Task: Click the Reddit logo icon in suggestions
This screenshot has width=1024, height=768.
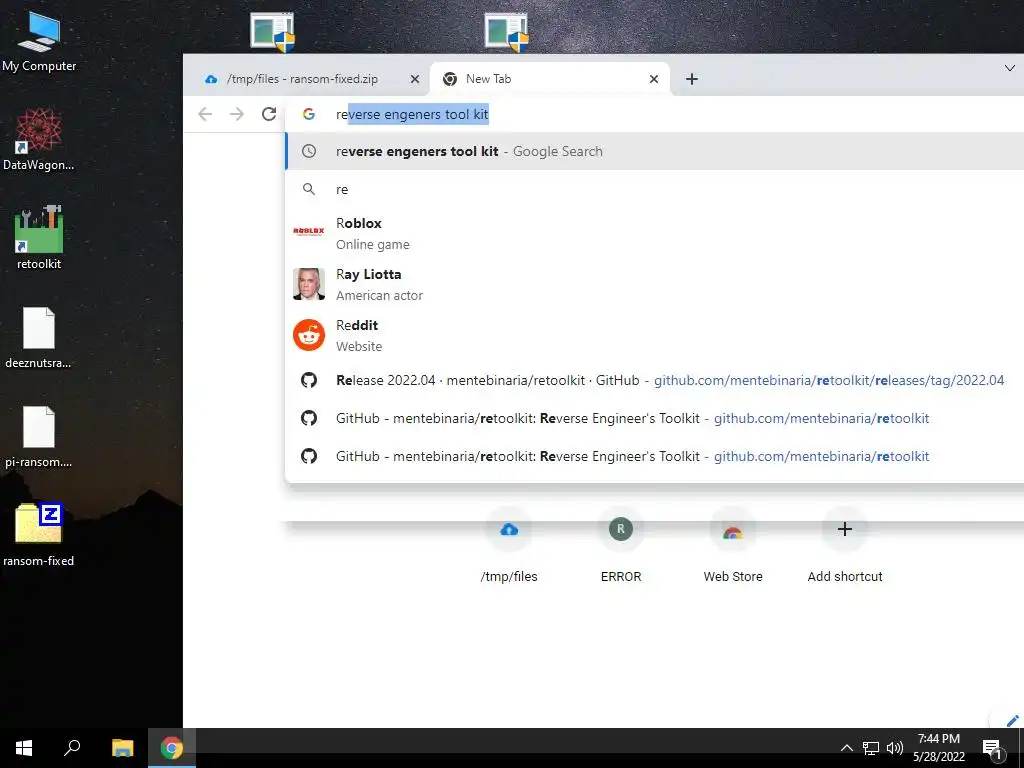Action: coord(309,335)
